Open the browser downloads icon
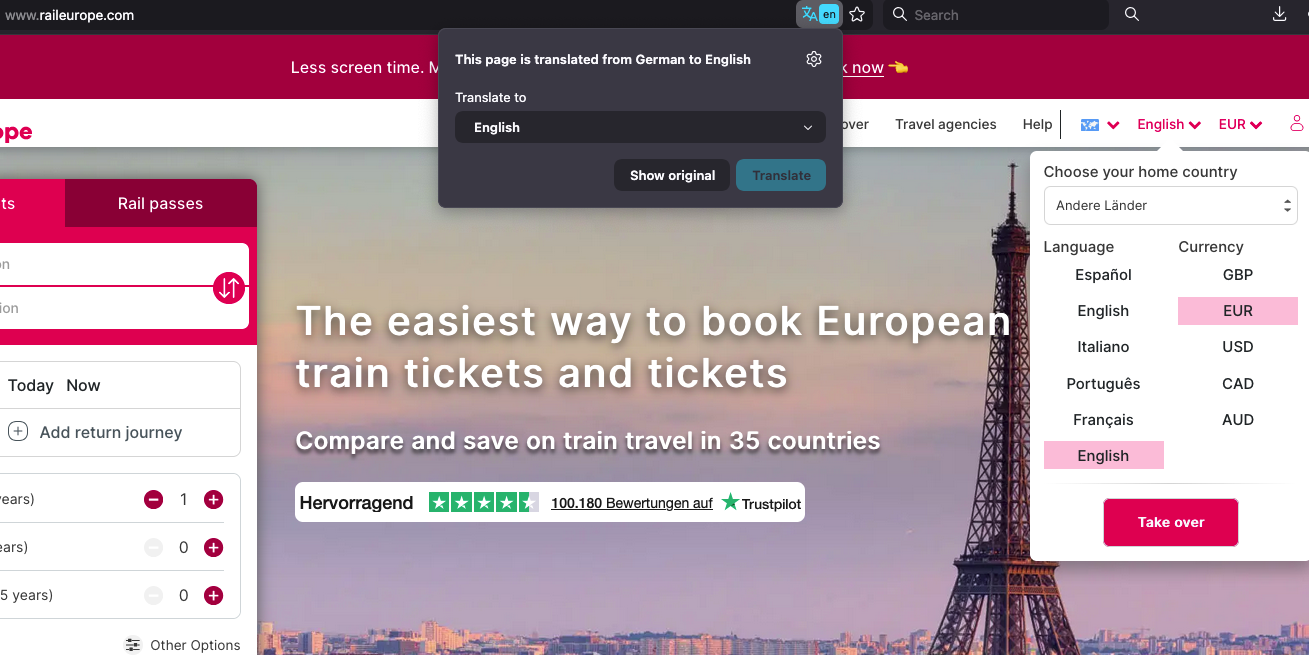Screen dimensions: 1309x655 [1279, 14]
